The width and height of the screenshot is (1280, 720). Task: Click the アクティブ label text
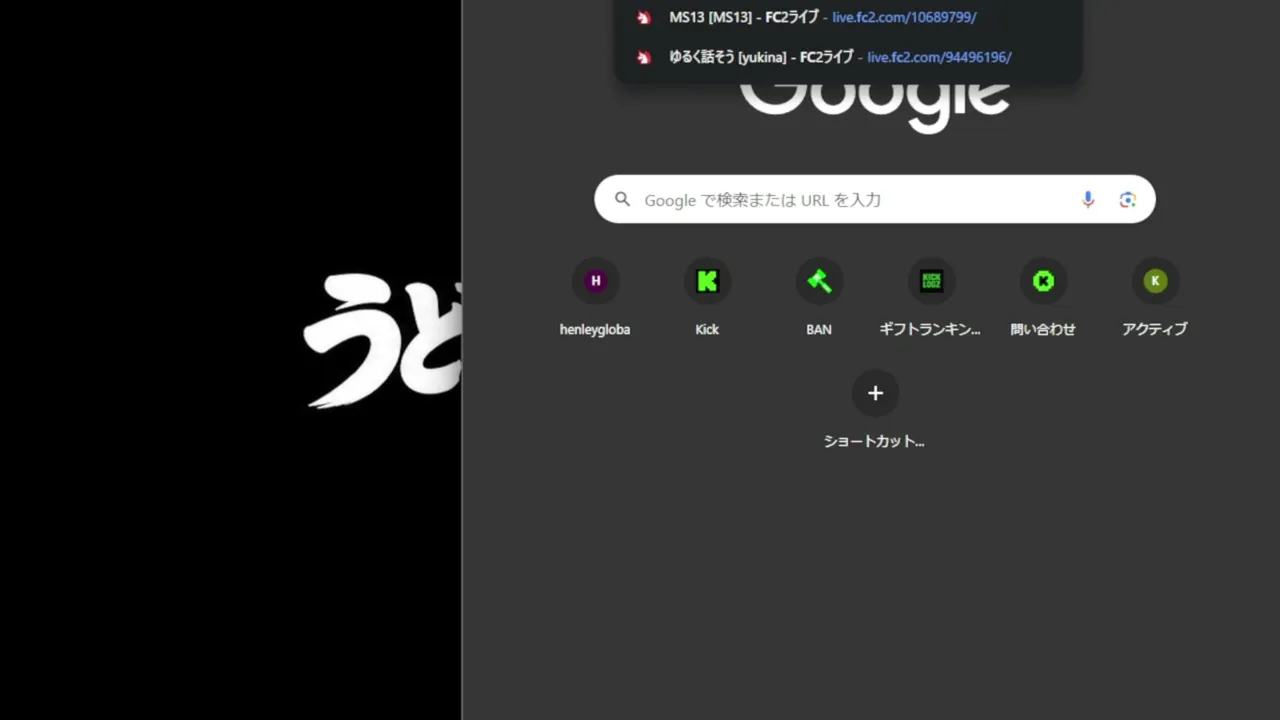coord(1155,329)
